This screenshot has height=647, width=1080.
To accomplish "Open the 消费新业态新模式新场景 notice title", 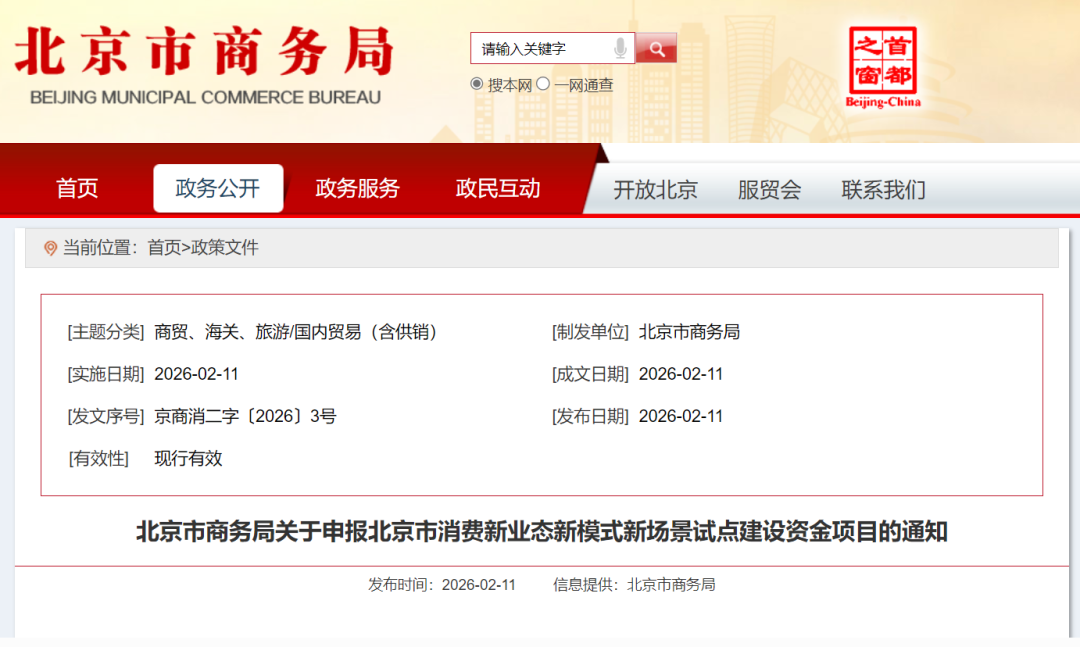I will click(540, 532).
